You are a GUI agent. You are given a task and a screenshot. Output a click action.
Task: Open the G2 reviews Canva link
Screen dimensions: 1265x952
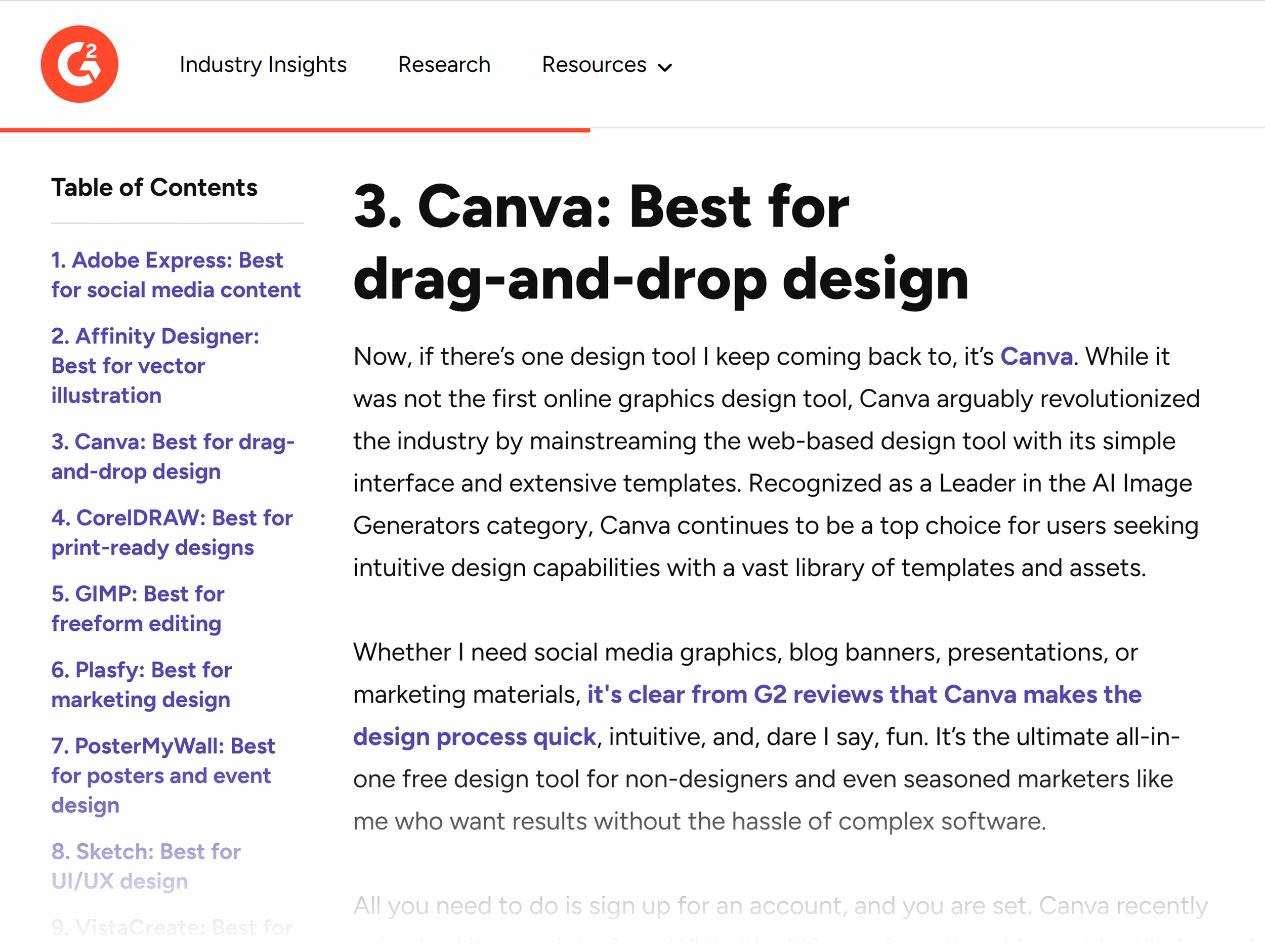pyautogui.click(x=747, y=715)
